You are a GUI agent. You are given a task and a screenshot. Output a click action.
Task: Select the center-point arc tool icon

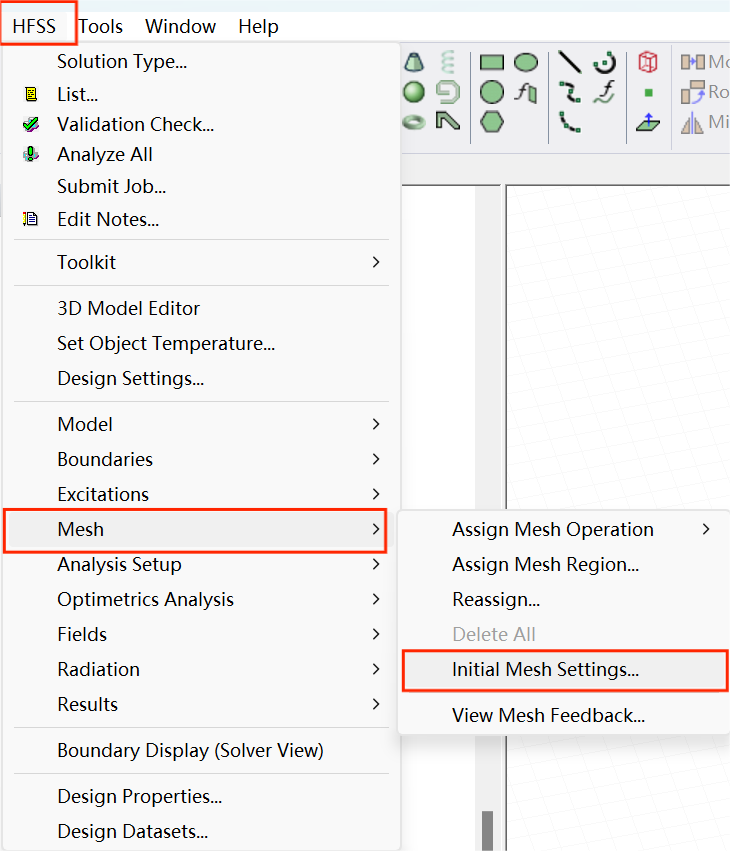click(605, 62)
